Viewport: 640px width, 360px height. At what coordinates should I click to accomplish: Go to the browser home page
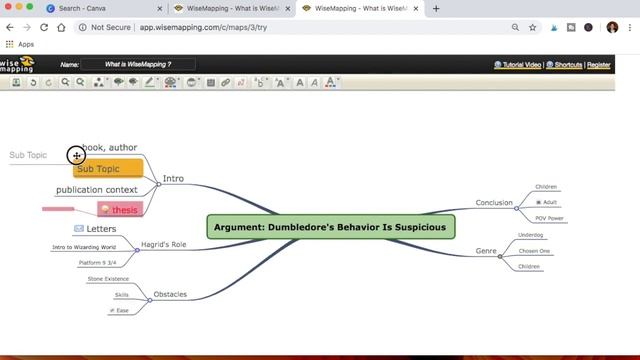pyautogui.click(x=61, y=27)
